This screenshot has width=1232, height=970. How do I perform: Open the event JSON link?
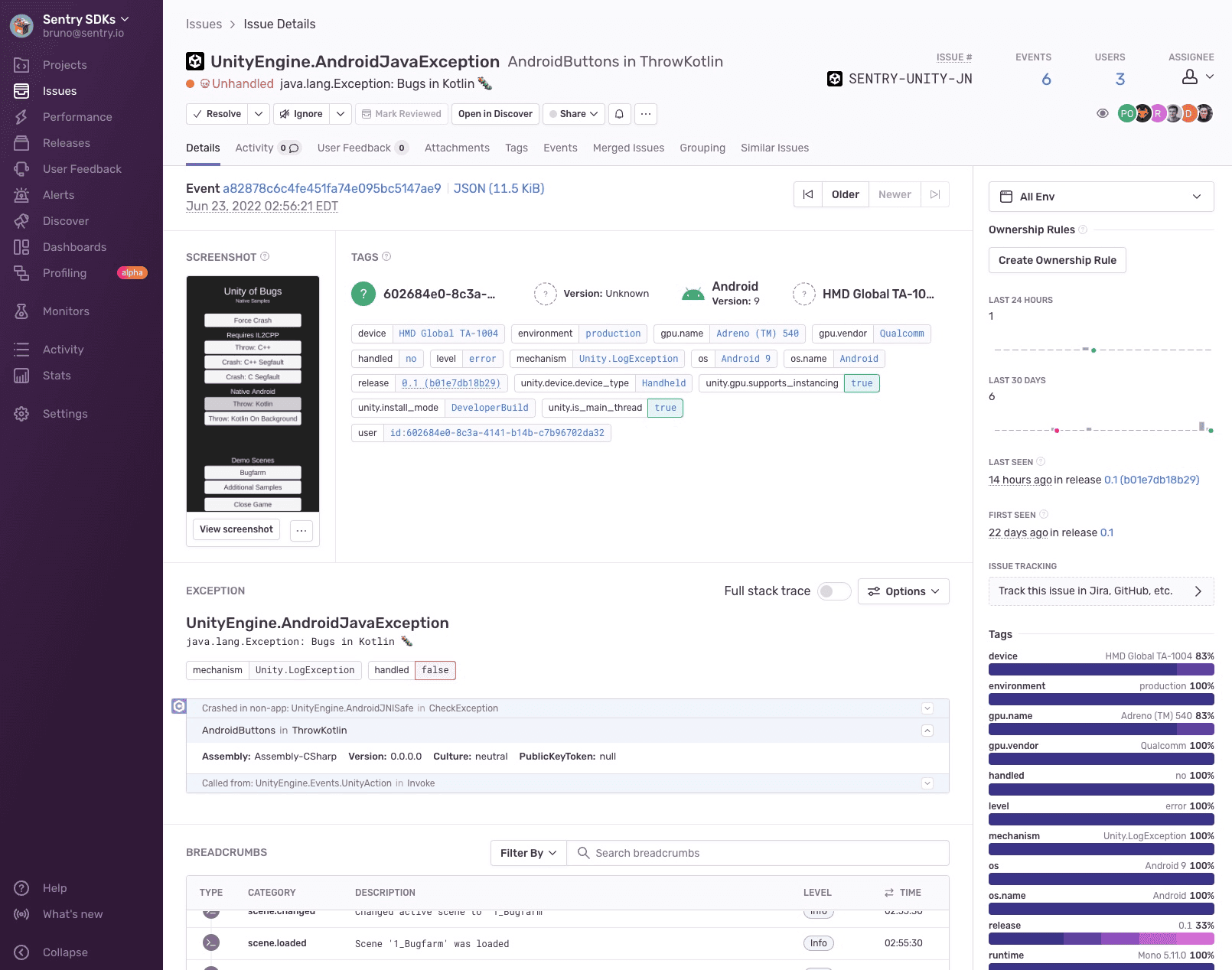[499, 188]
